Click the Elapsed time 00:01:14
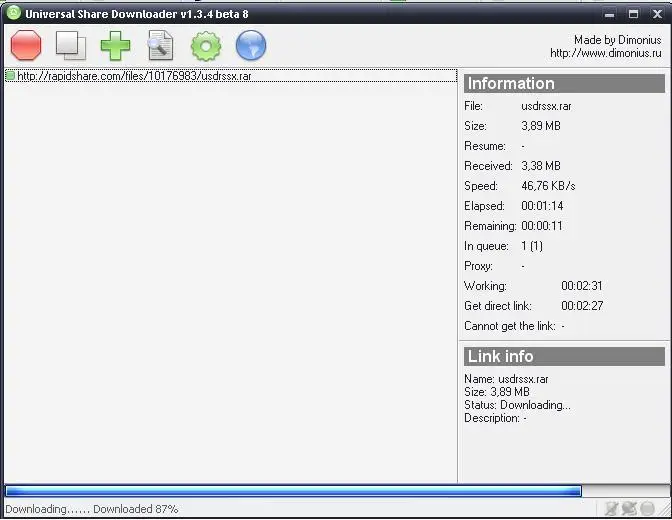672x520 pixels. coord(542,206)
